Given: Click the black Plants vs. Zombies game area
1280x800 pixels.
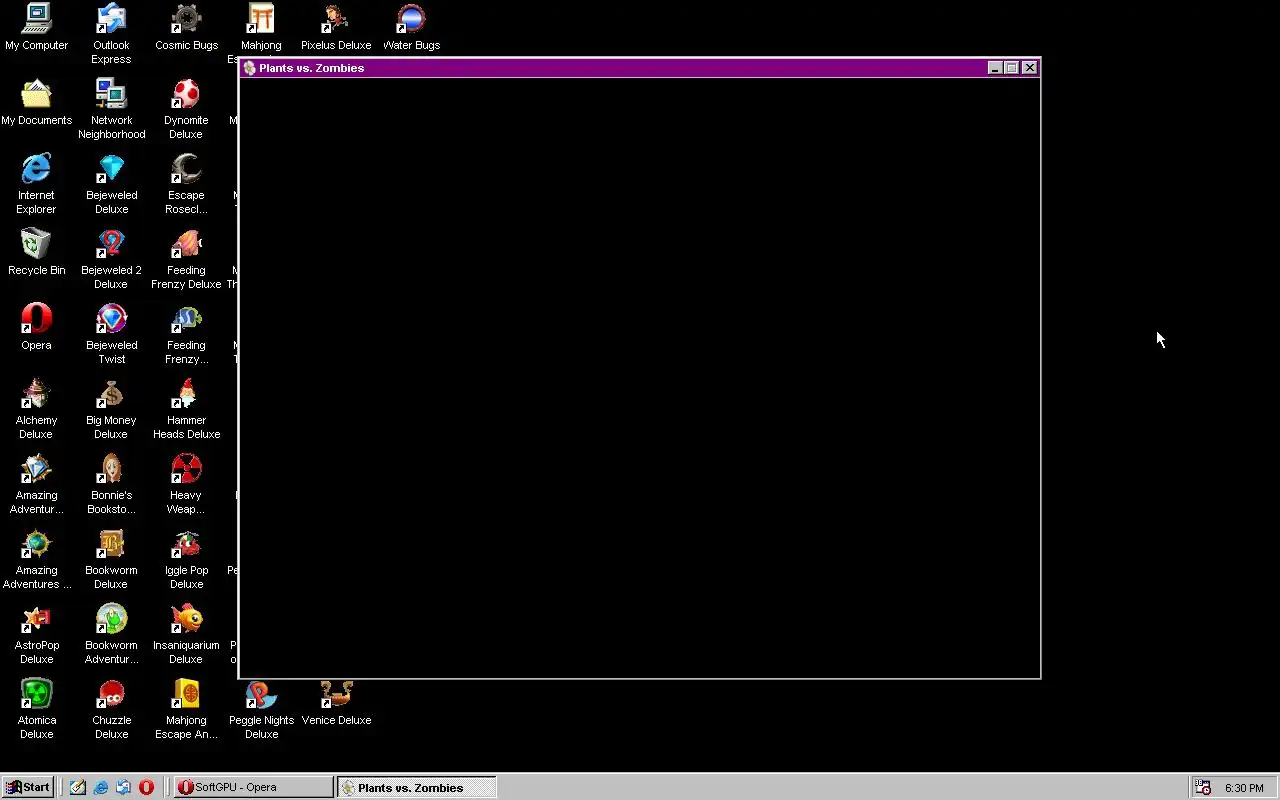Looking at the screenshot, I should click(x=640, y=378).
